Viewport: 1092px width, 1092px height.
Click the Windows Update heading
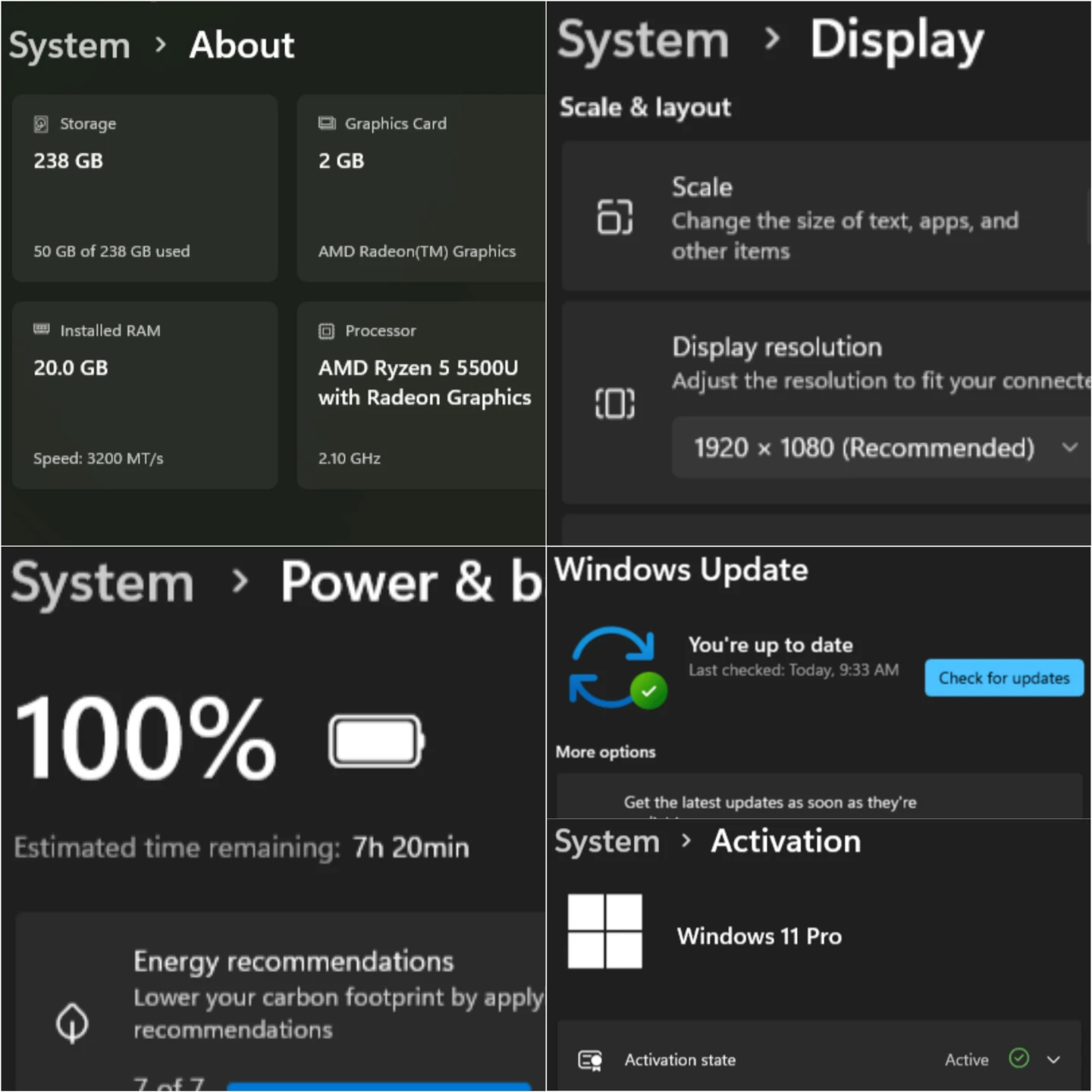click(x=681, y=570)
